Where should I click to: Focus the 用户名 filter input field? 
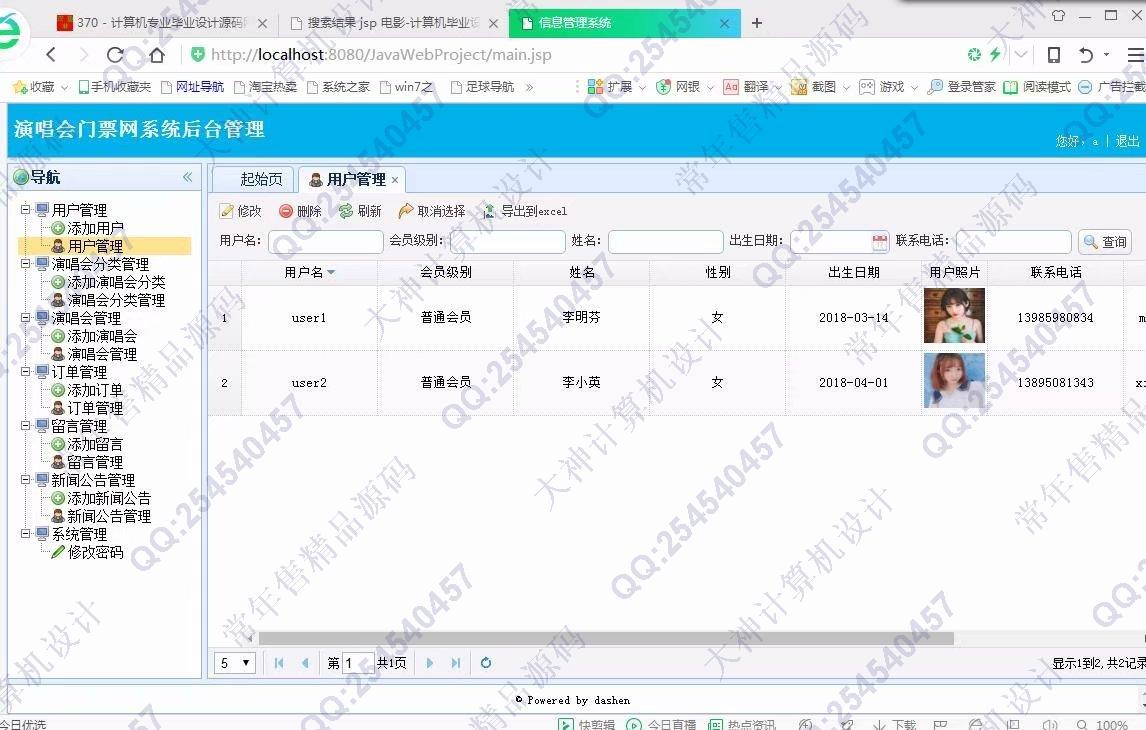[326, 242]
